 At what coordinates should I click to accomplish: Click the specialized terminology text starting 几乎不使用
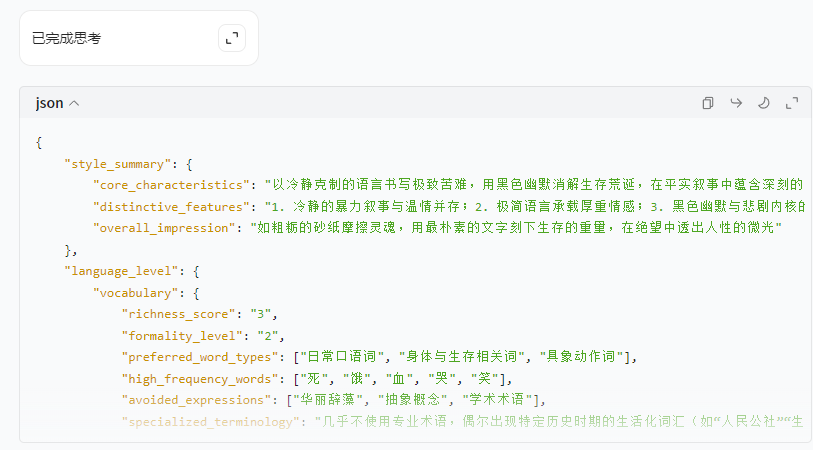559,421
